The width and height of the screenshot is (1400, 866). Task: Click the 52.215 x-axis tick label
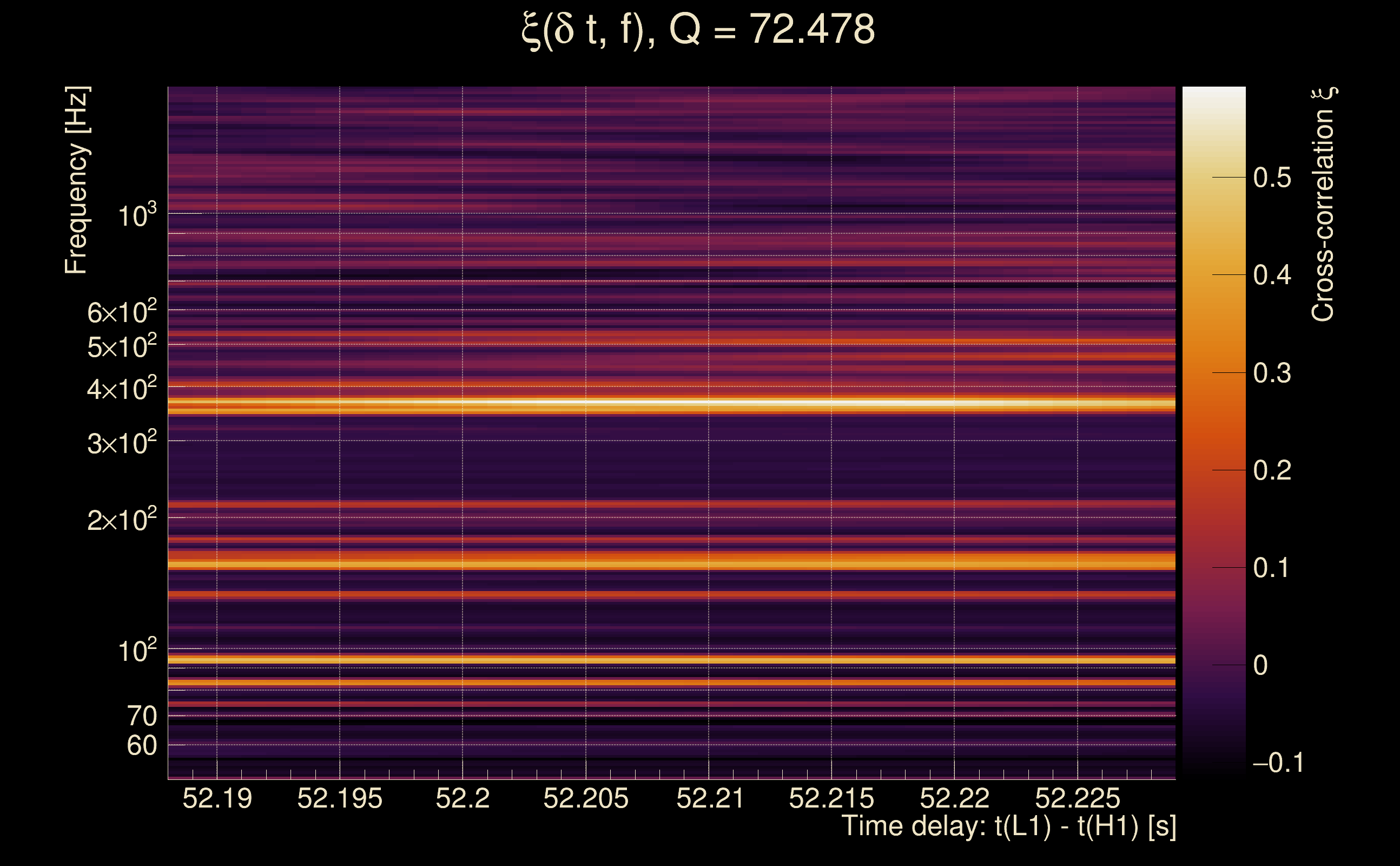pyautogui.click(x=831, y=798)
